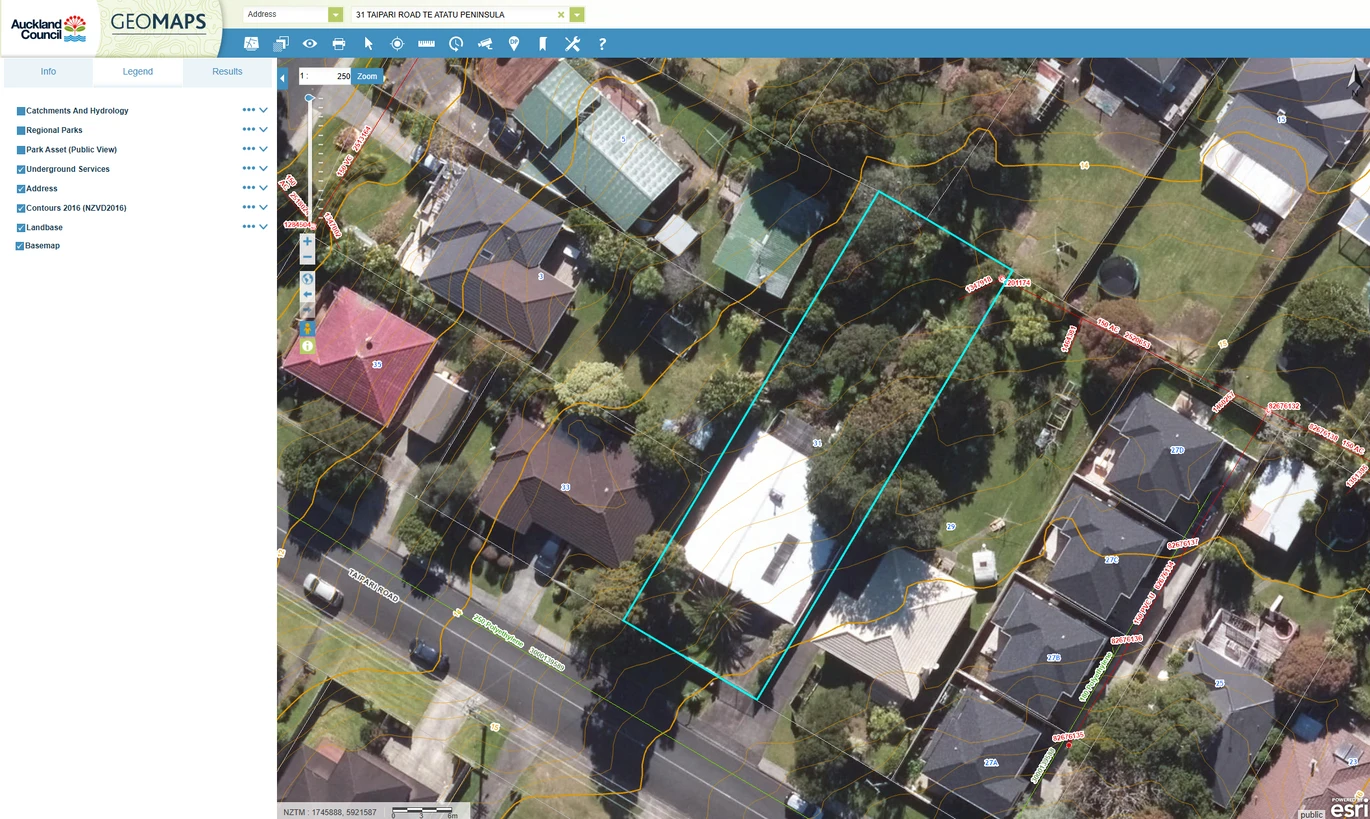Image resolution: width=1370 pixels, height=819 pixels.
Task: Open the help question mark
Action: point(602,44)
